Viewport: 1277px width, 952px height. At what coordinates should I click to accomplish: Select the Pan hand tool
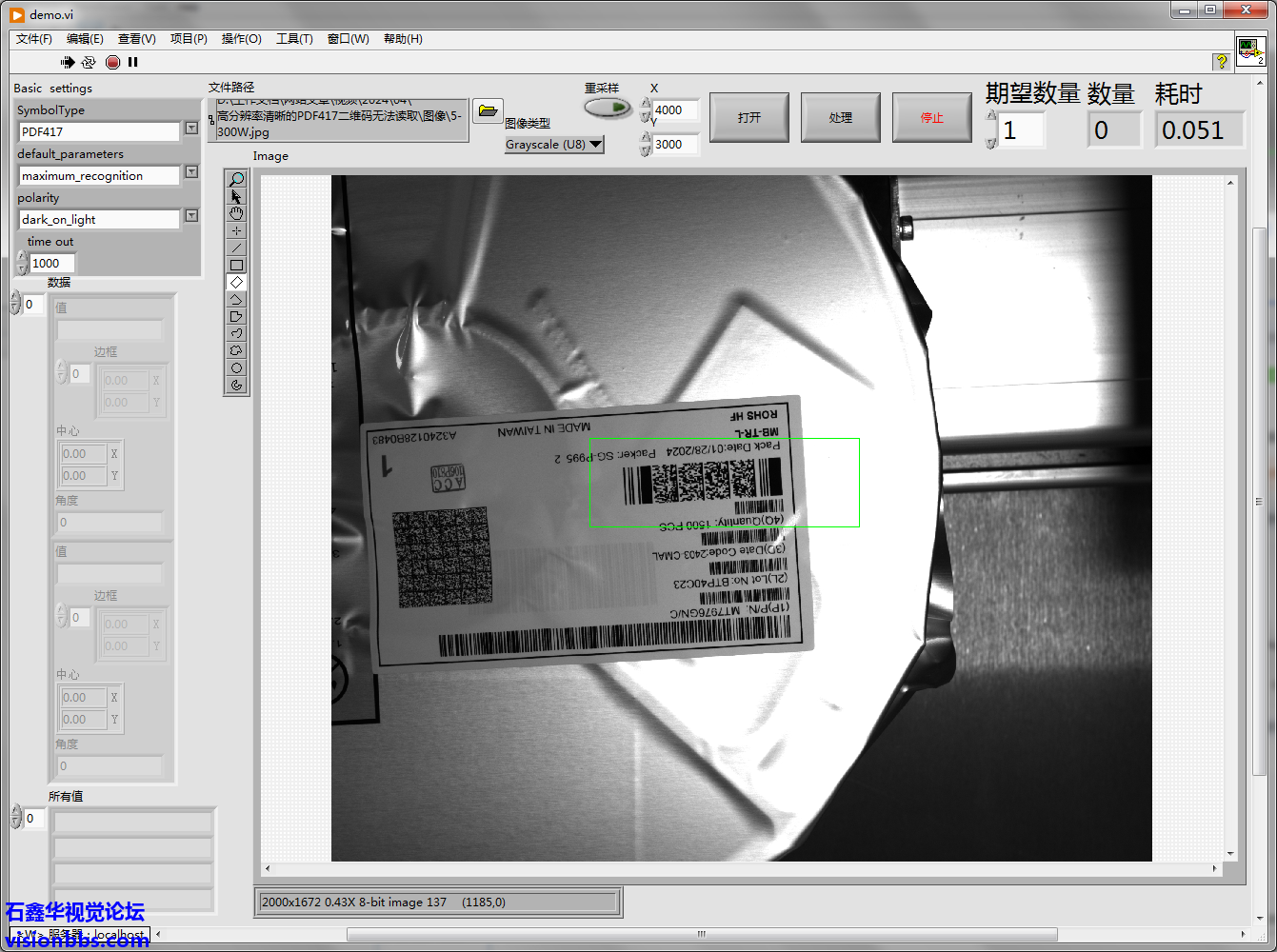click(x=236, y=213)
